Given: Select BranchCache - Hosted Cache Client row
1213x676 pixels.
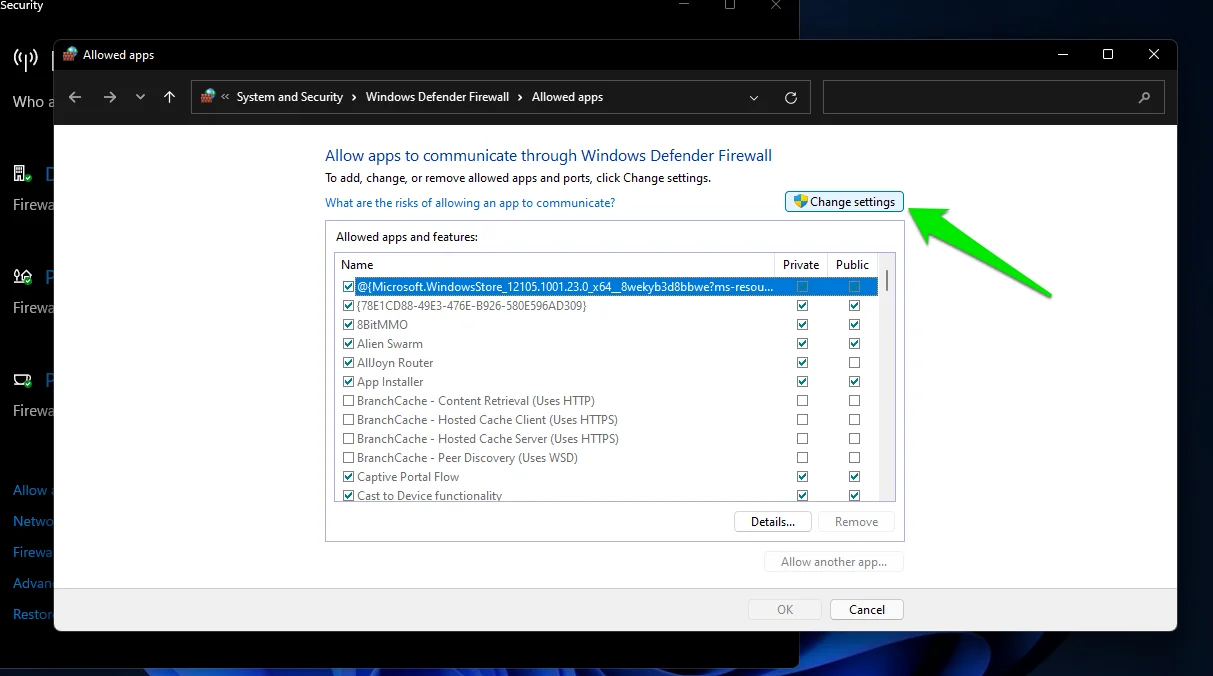Looking at the screenshot, I should (x=607, y=420).
